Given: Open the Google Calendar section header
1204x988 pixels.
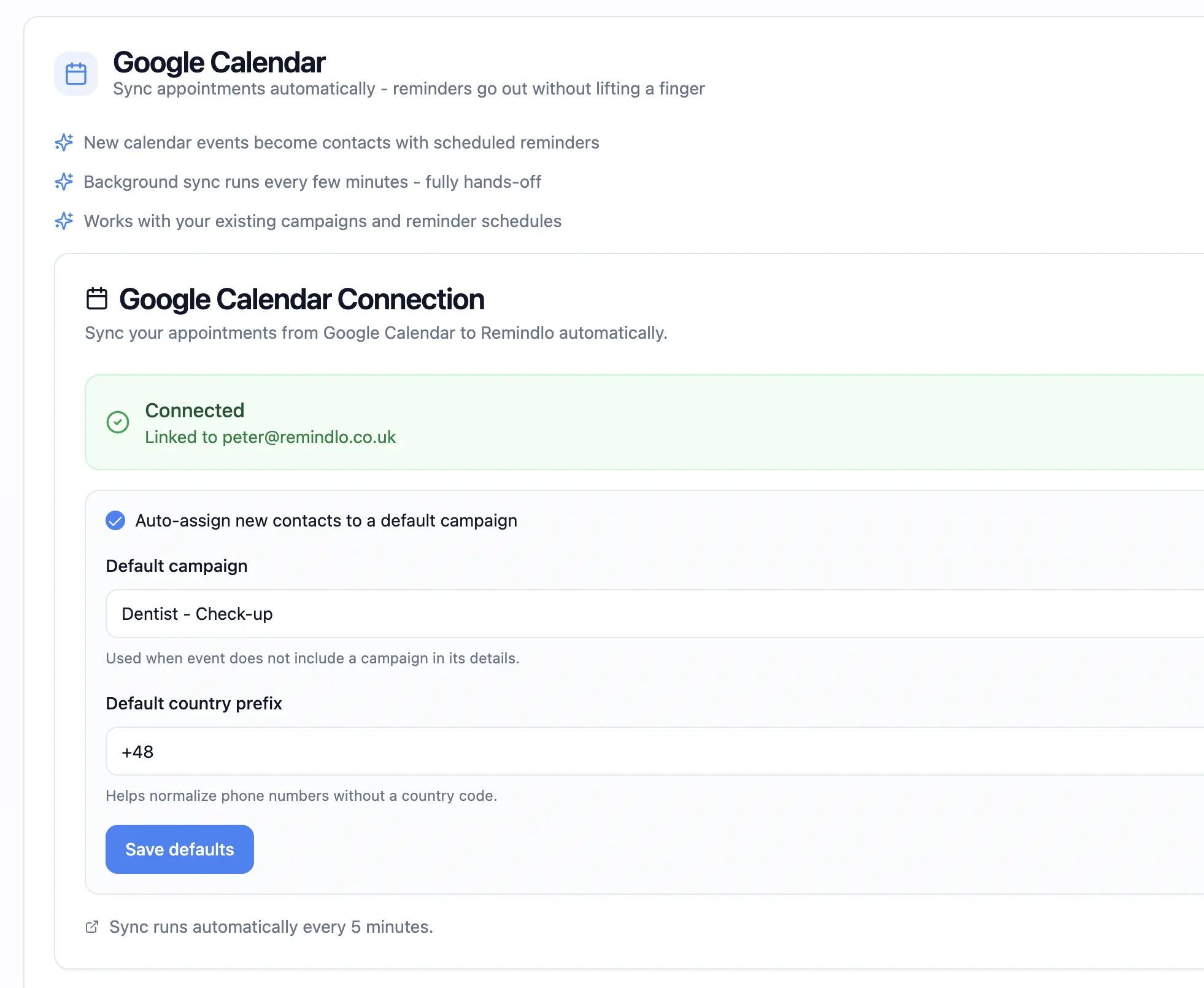Looking at the screenshot, I should 218,62.
